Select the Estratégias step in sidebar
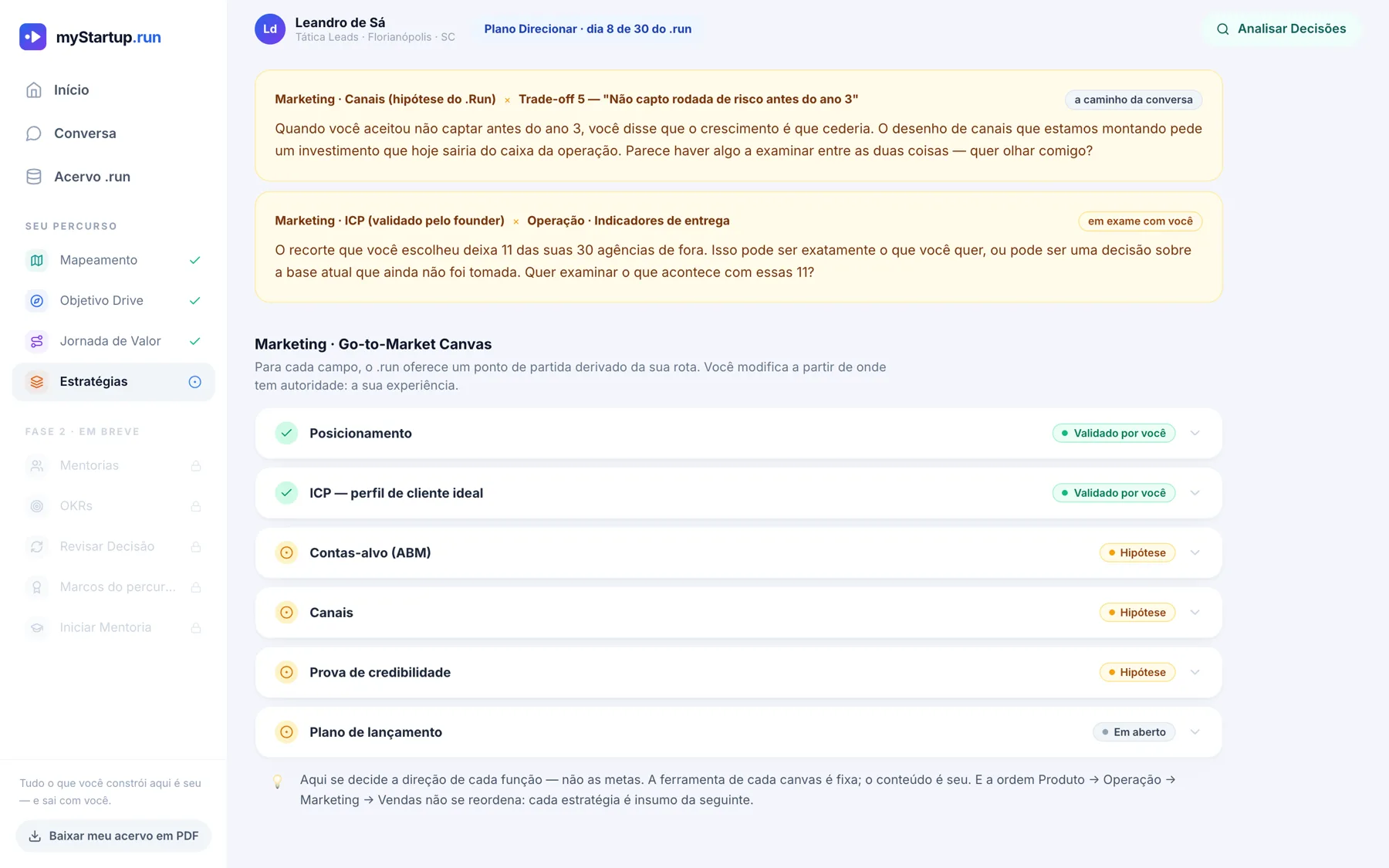 (x=113, y=382)
